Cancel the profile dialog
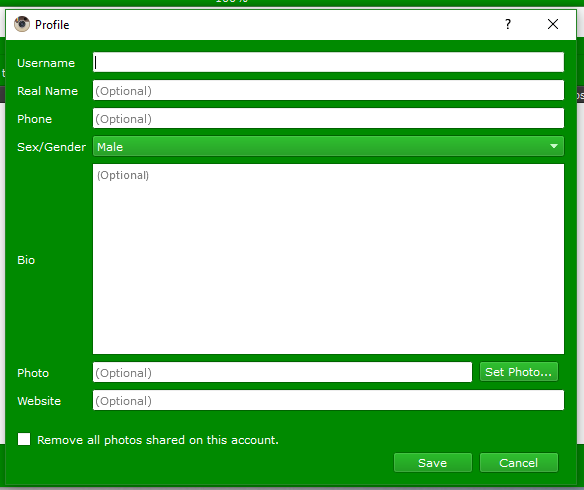Screen dimensions: 584x490 [518, 463]
